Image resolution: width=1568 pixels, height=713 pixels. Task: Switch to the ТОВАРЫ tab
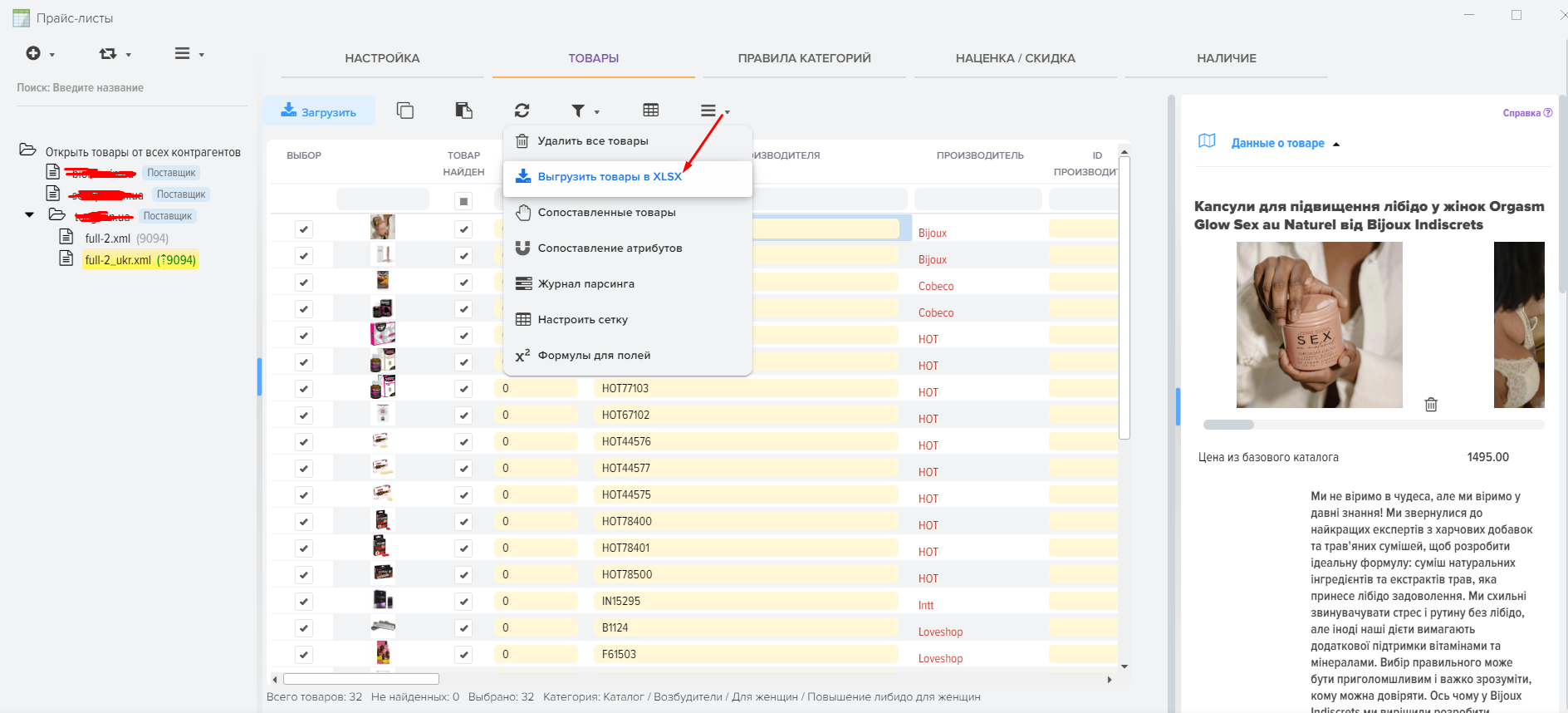593,58
